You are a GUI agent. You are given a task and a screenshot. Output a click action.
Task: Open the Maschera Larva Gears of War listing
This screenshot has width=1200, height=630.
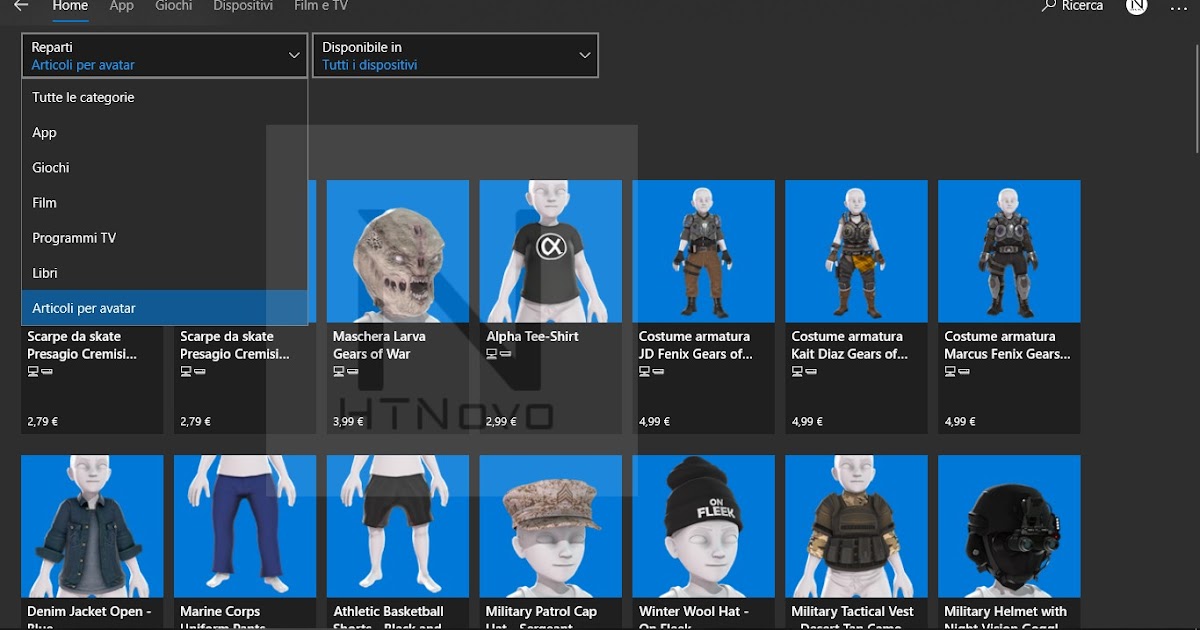click(397, 251)
